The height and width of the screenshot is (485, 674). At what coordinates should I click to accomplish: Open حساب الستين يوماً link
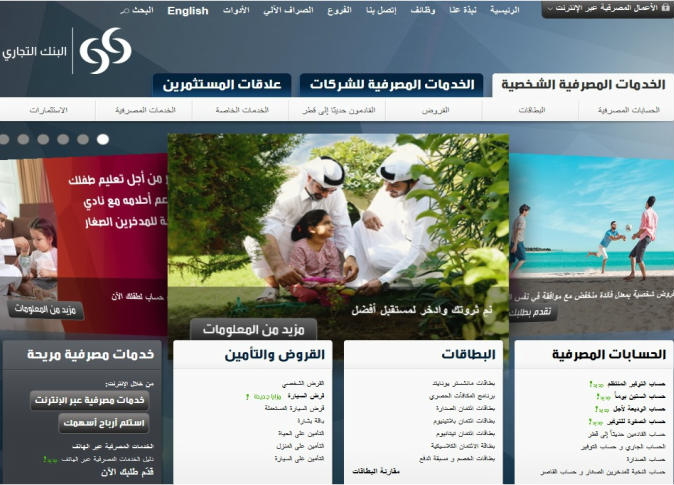[640, 396]
